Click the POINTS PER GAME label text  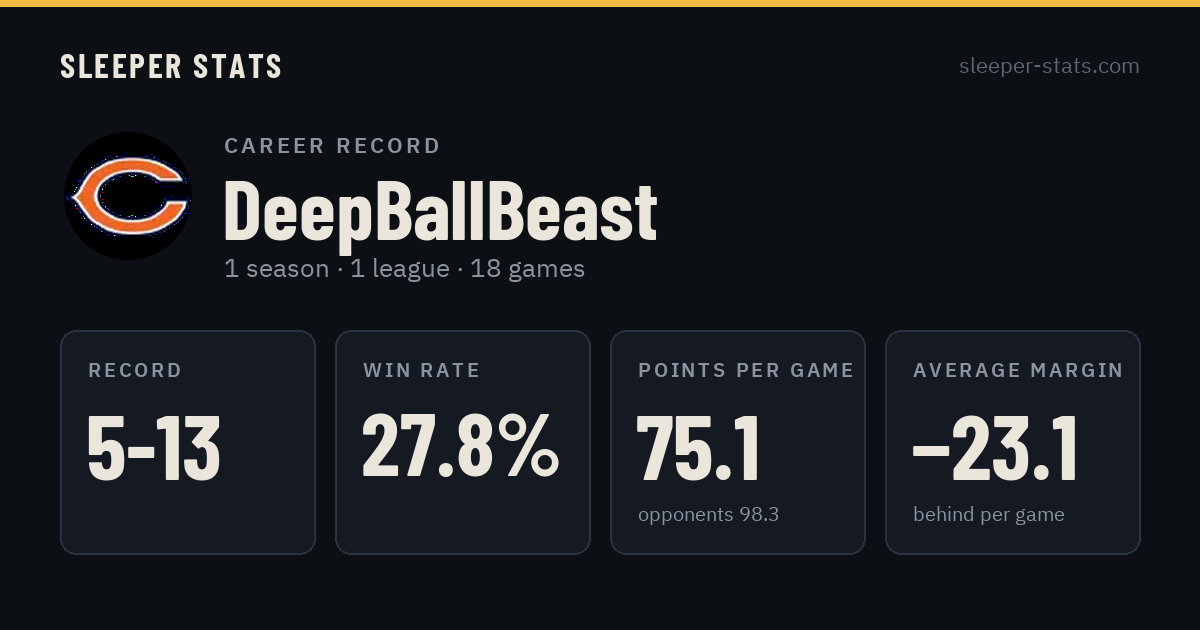pos(746,370)
